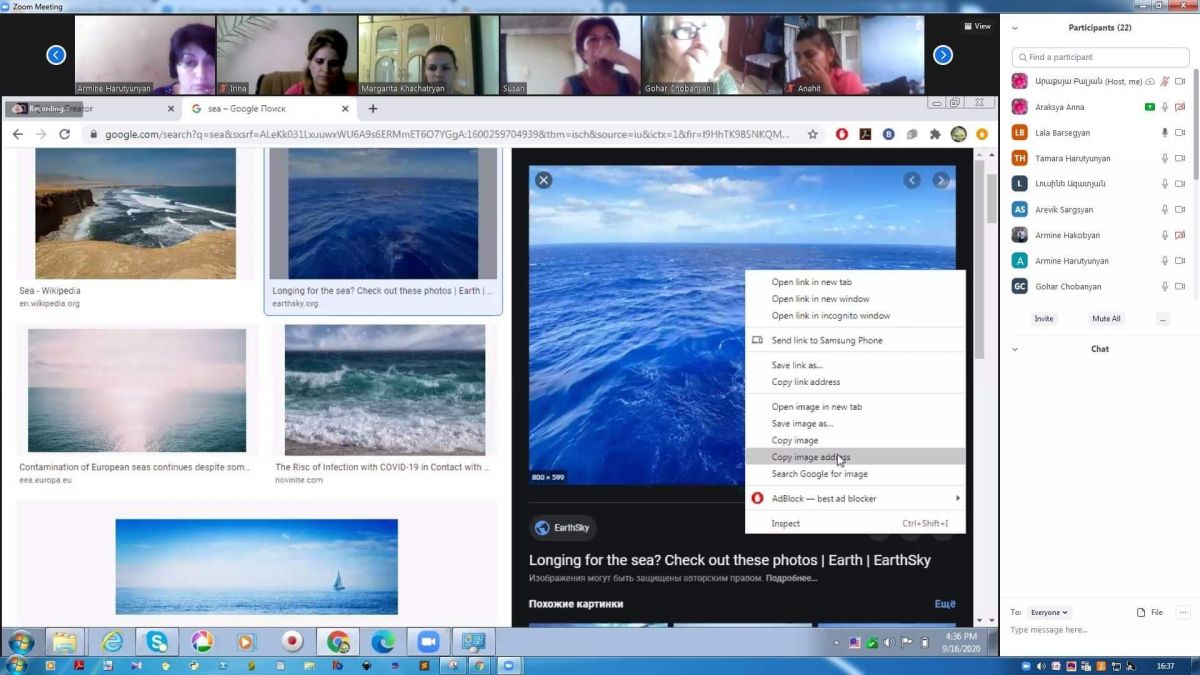This screenshot has width=1200, height=675.
Task: Collapse the Participants panel chevron
Action: (1015, 28)
